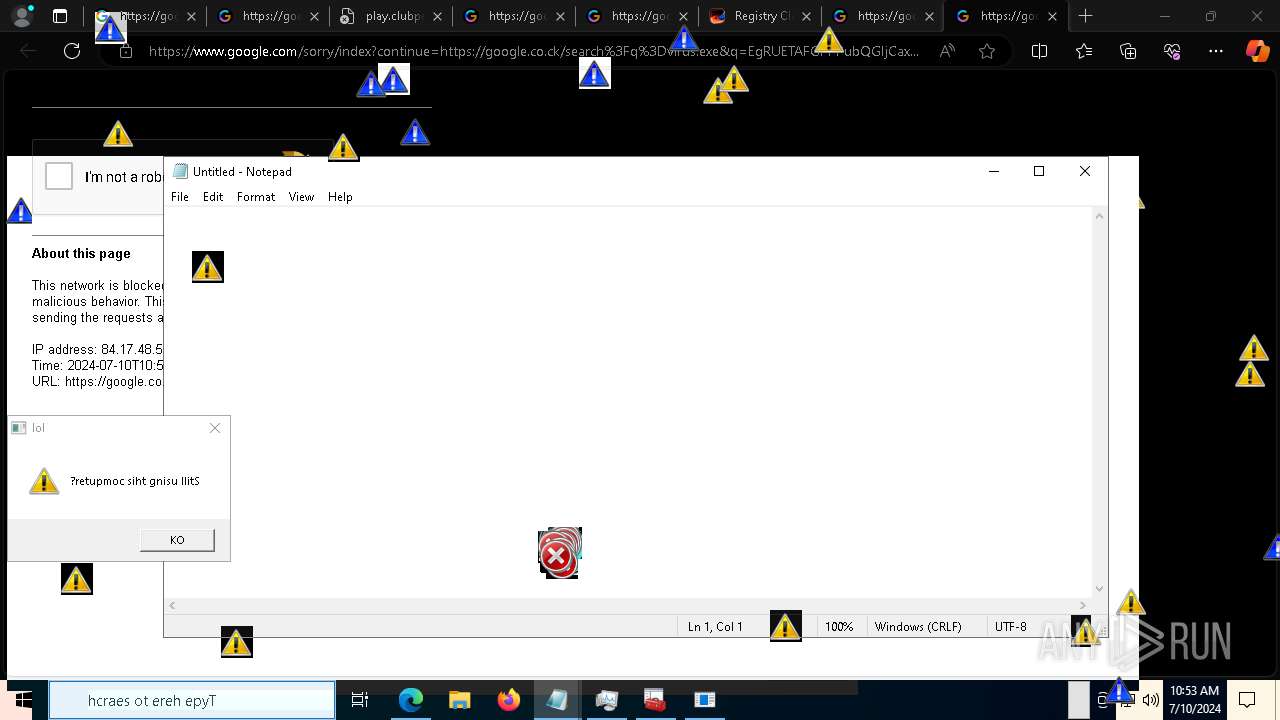Viewport: 1280px width, 720px height.
Task: Open Notepad File menu
Action: pyautogui.click(x=180, y=197)
